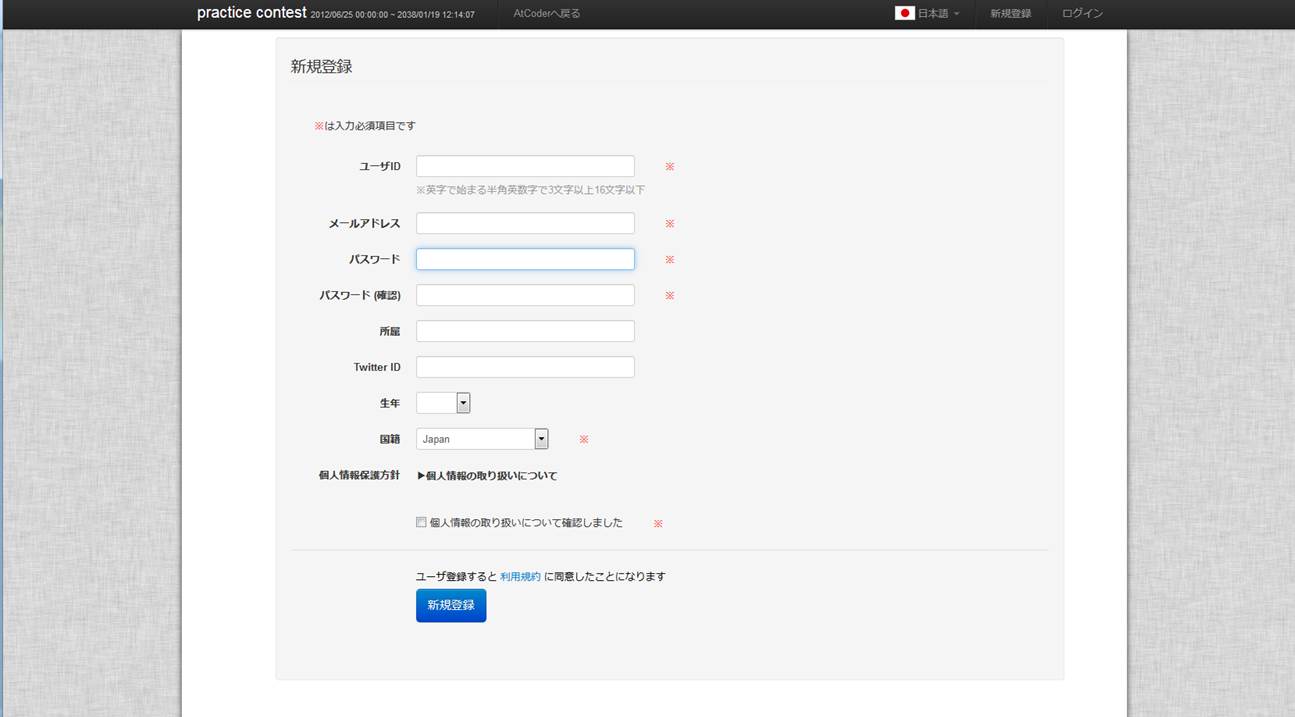Image resolution: width=1295 pixels, height=717 pixels.
Task: Click the contest date range text
Action: (393, 15)
